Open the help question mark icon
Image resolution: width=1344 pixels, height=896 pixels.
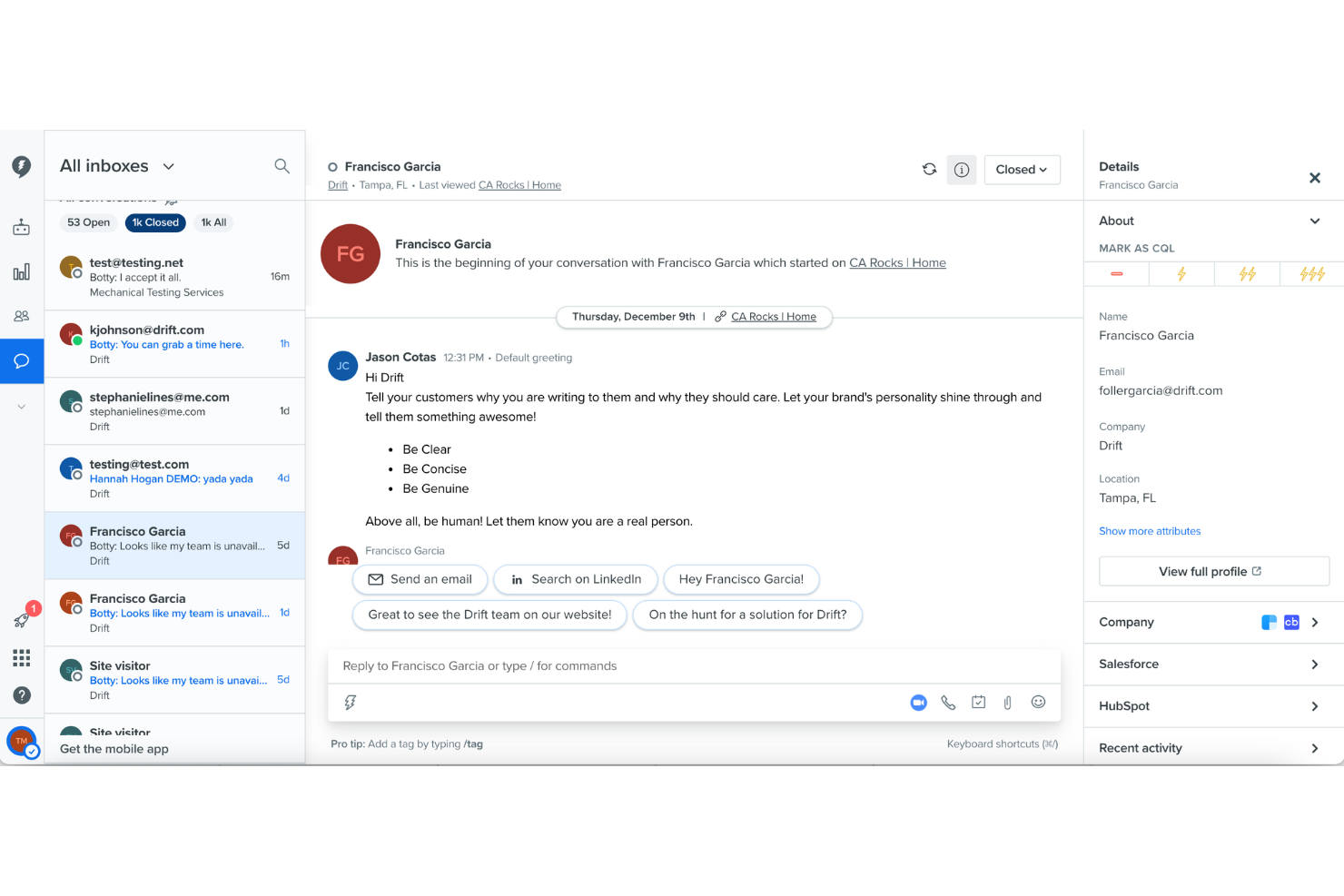(22, 695)
